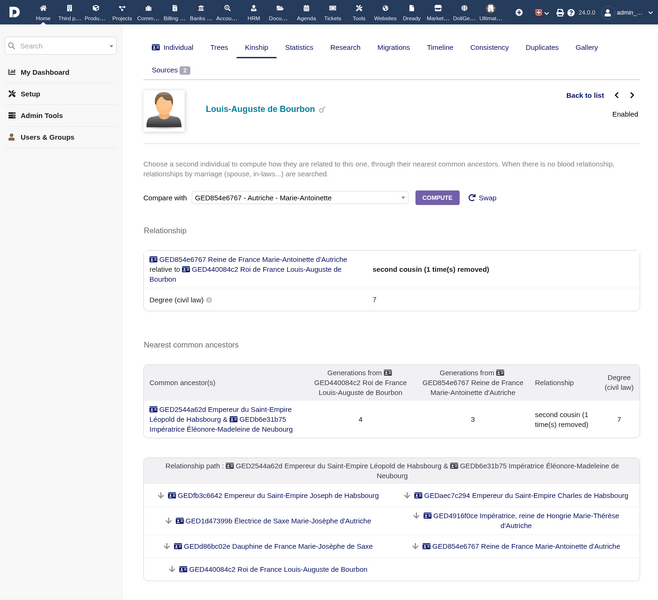Open the Websites module icon

point(385,8)
